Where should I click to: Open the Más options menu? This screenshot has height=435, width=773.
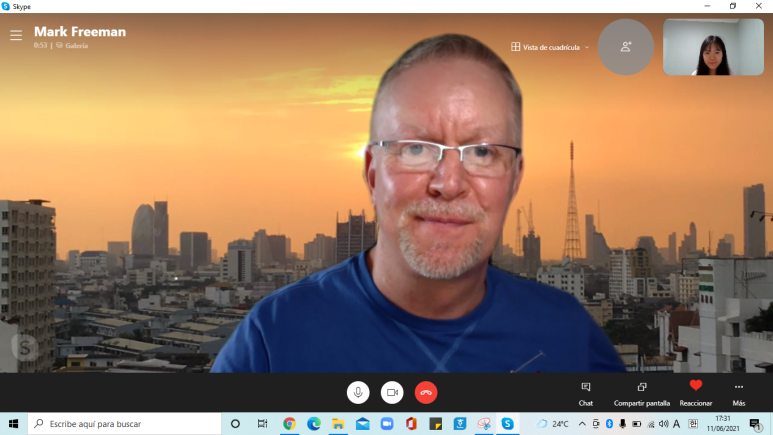(x=739, y=392)
